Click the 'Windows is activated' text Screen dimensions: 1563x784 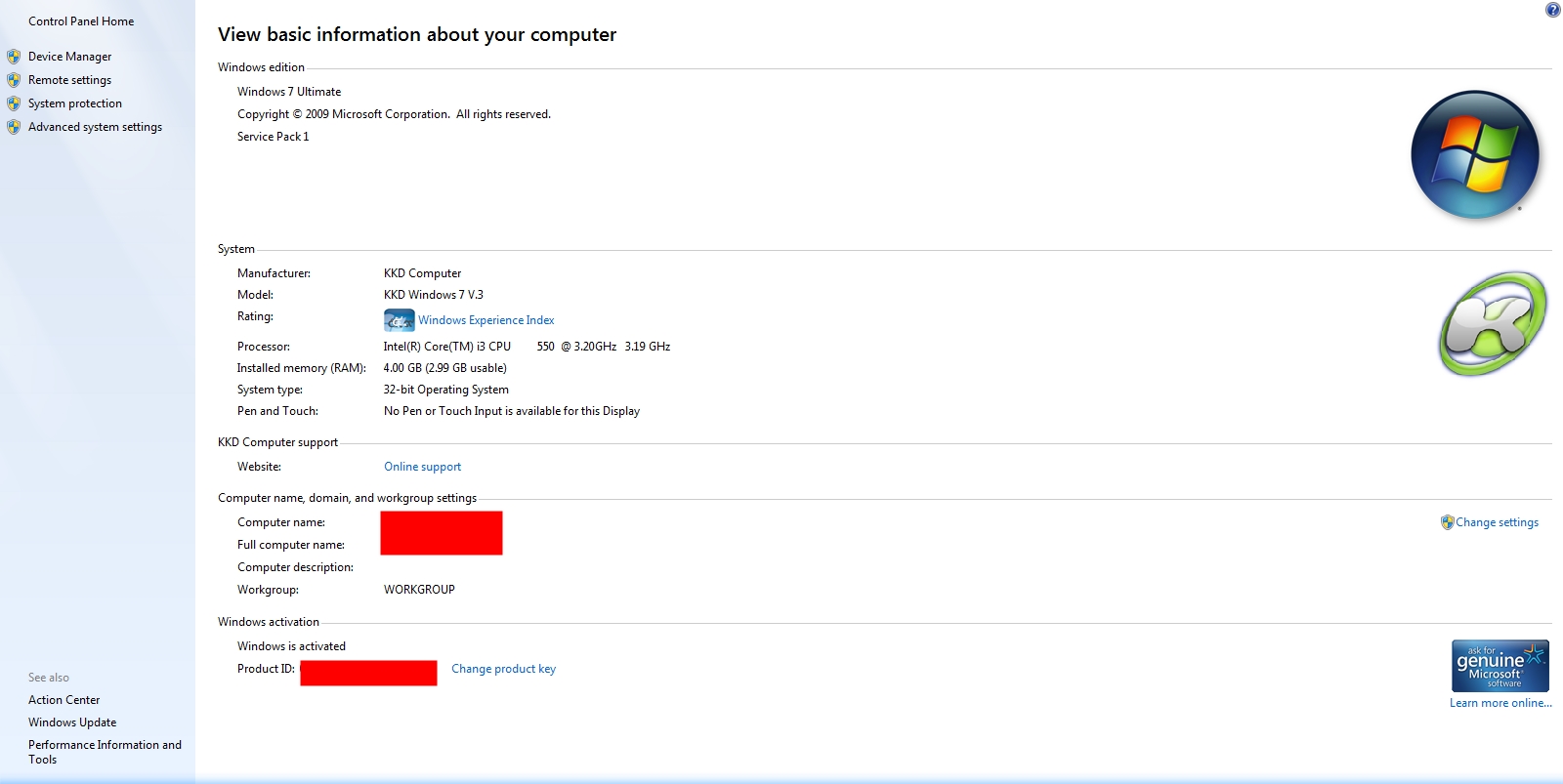tap(291, 646)
